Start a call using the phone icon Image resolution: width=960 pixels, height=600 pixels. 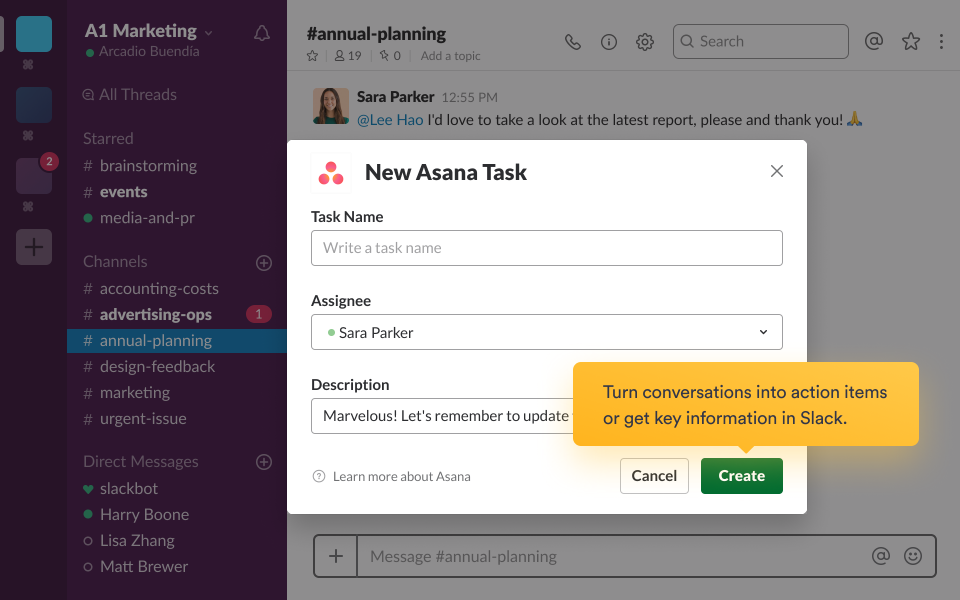click(x=572, y=41)
